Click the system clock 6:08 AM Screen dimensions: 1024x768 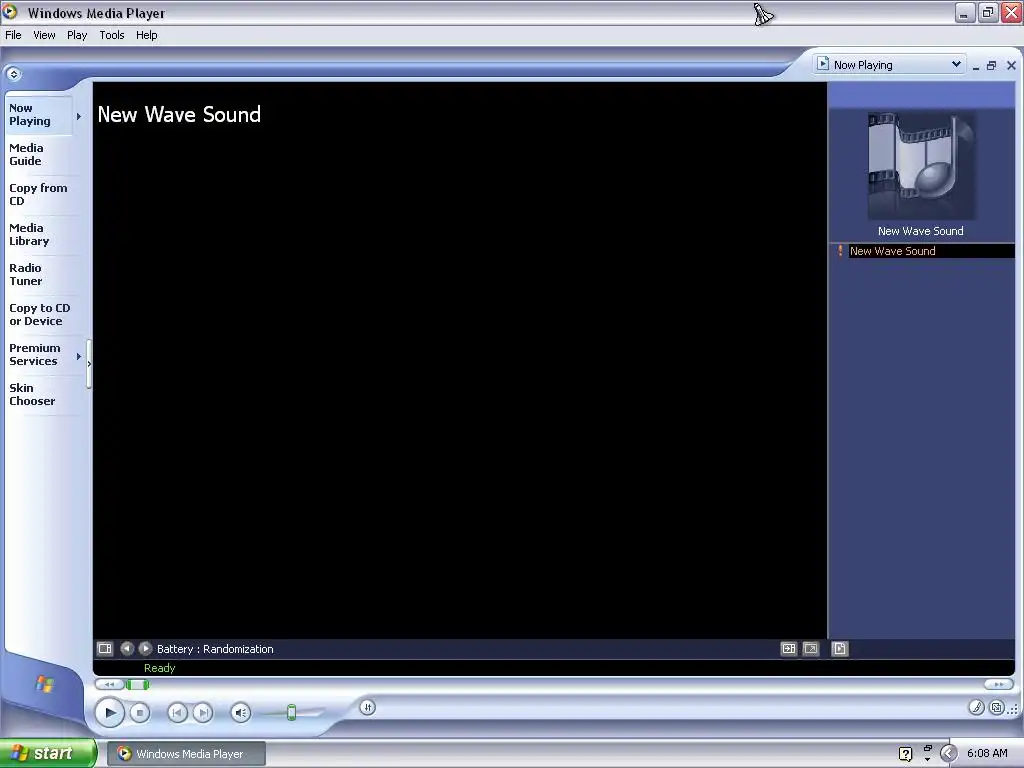[987, 754]
